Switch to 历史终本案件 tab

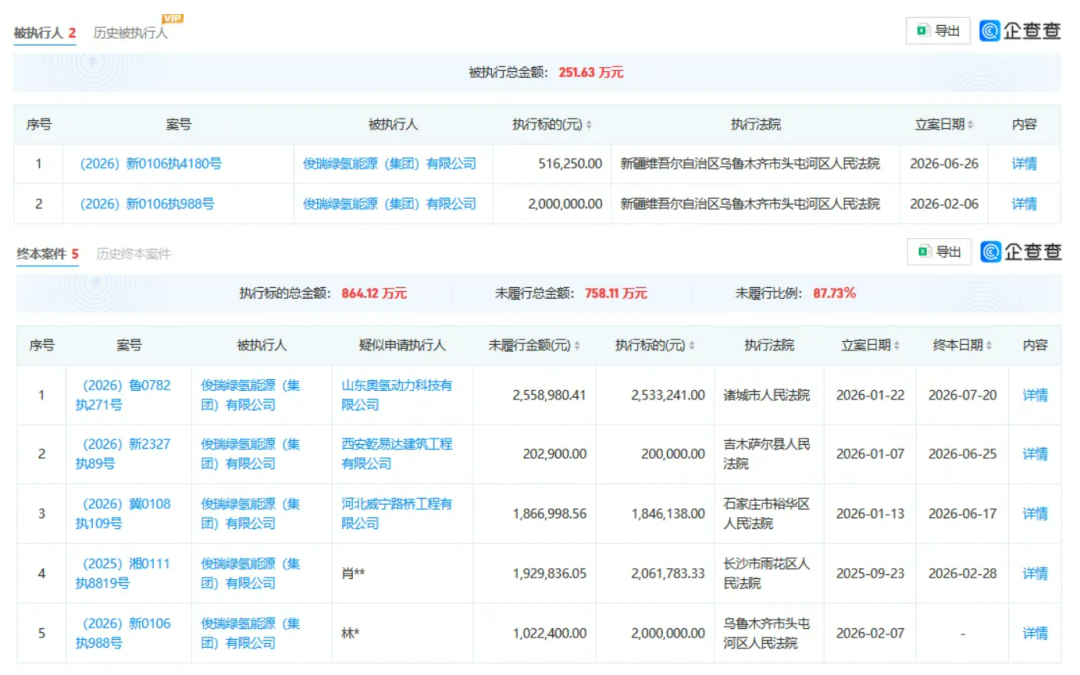(134, 254)
